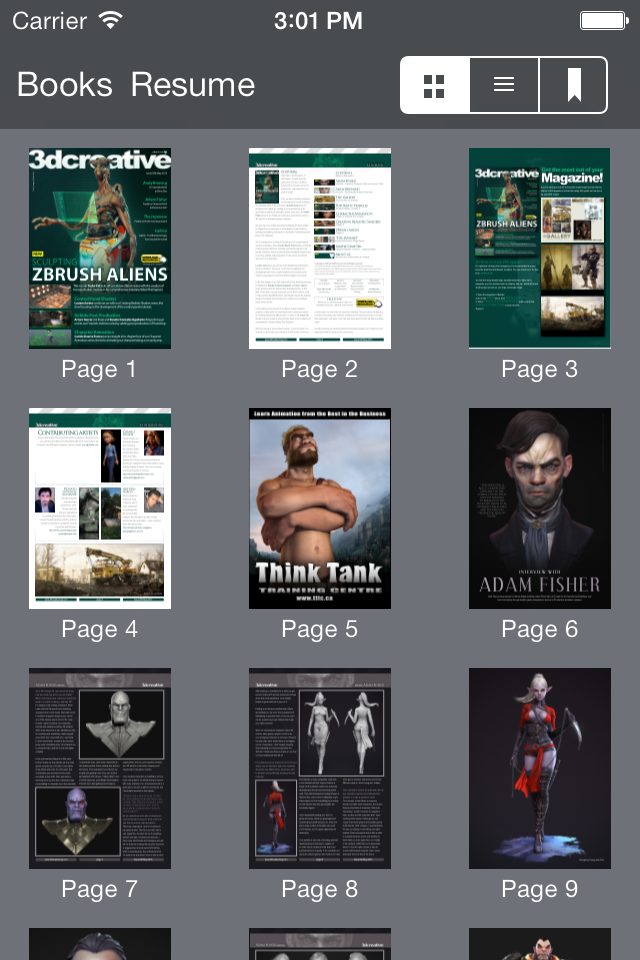Open the Page 3 magazine ad thumbnail

click(540, 249)
